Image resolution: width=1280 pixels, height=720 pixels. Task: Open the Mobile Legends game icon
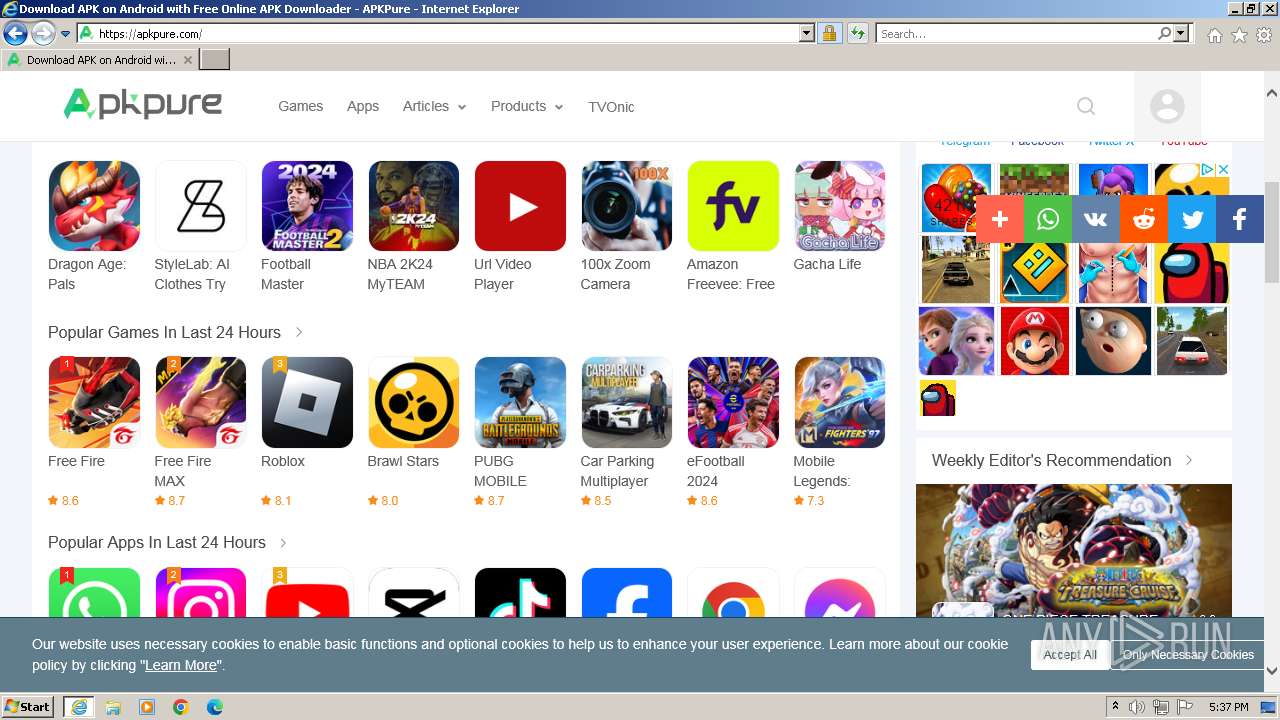coord(840,402)
